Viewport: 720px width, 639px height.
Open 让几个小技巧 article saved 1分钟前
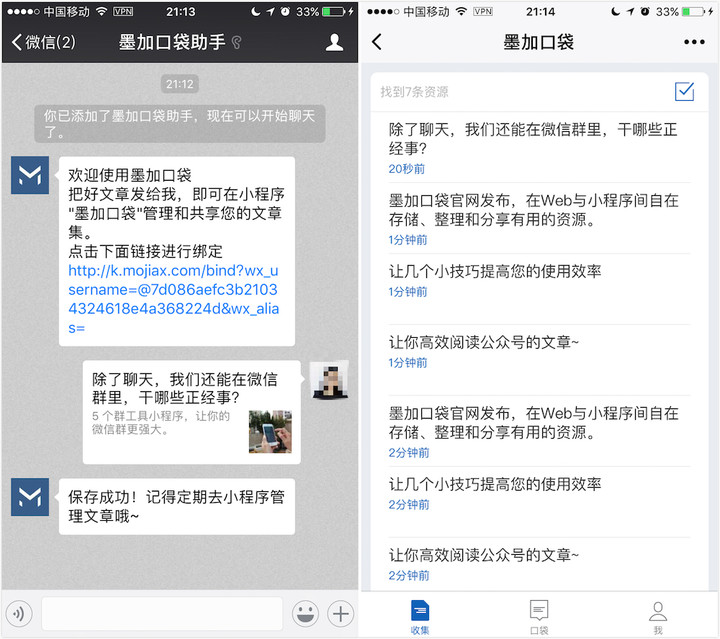(539, 288)
